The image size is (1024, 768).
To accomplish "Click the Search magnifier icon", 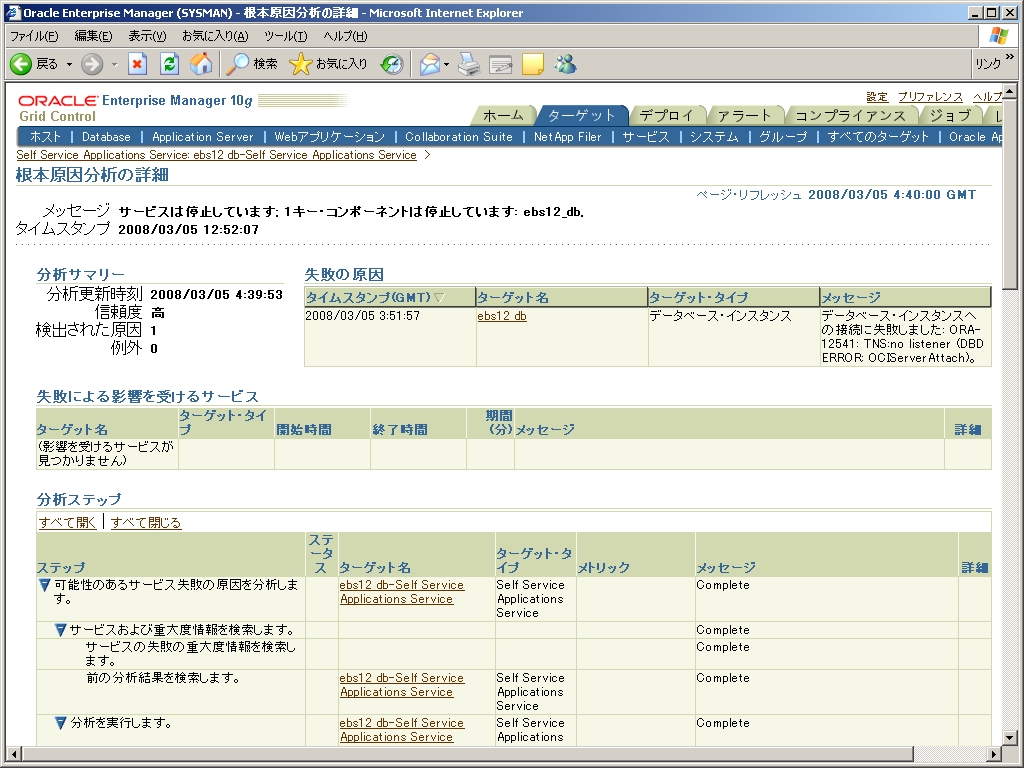I will click(237, 64).
